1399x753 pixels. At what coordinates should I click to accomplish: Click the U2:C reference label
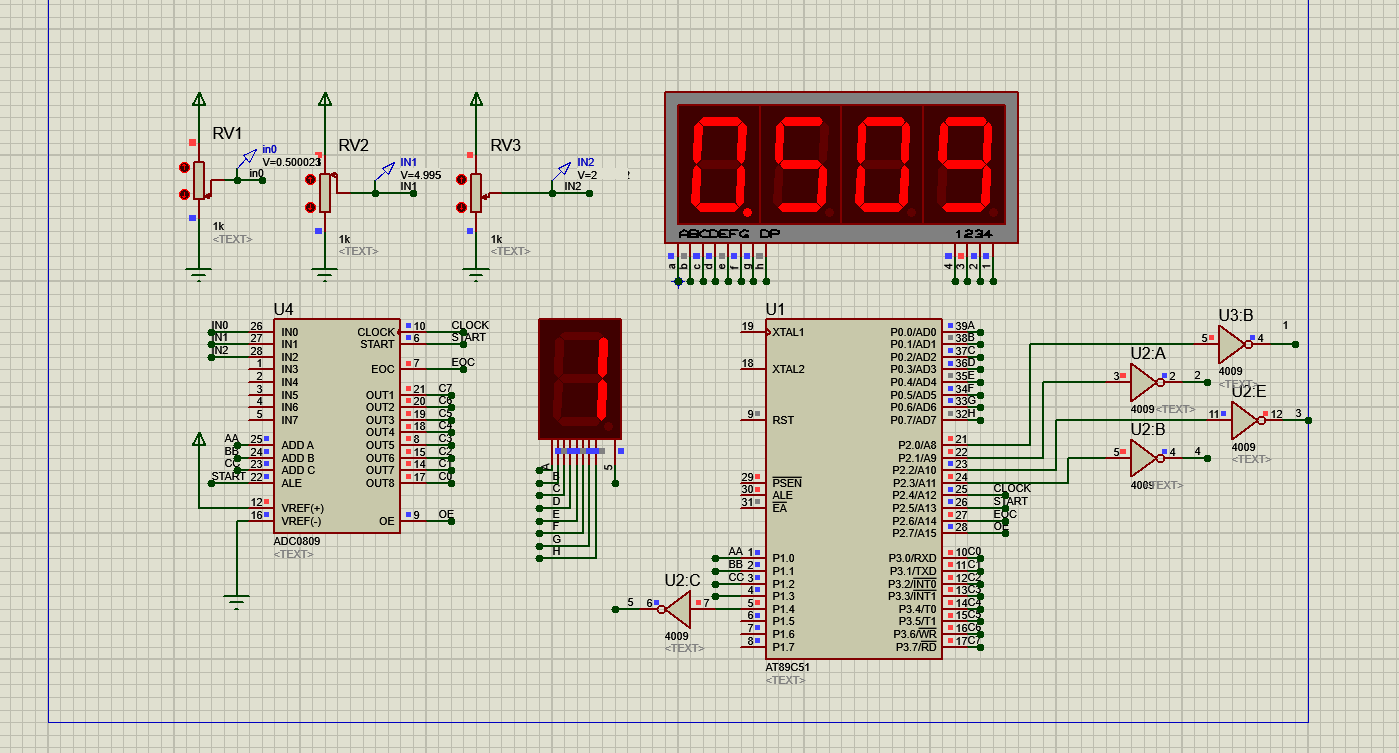click(683, 580)
